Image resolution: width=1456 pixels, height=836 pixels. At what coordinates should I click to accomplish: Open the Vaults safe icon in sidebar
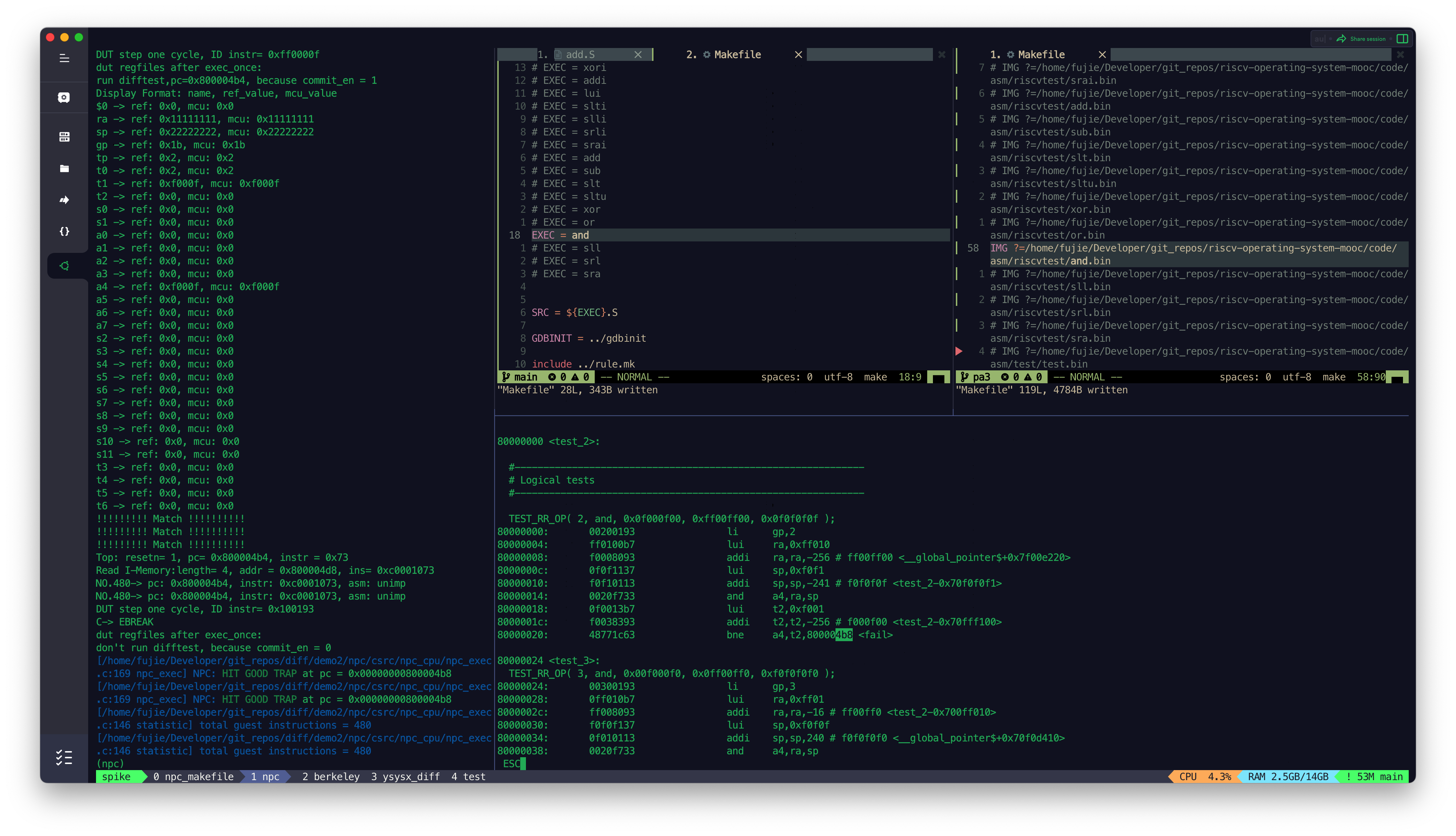point(64,98)
